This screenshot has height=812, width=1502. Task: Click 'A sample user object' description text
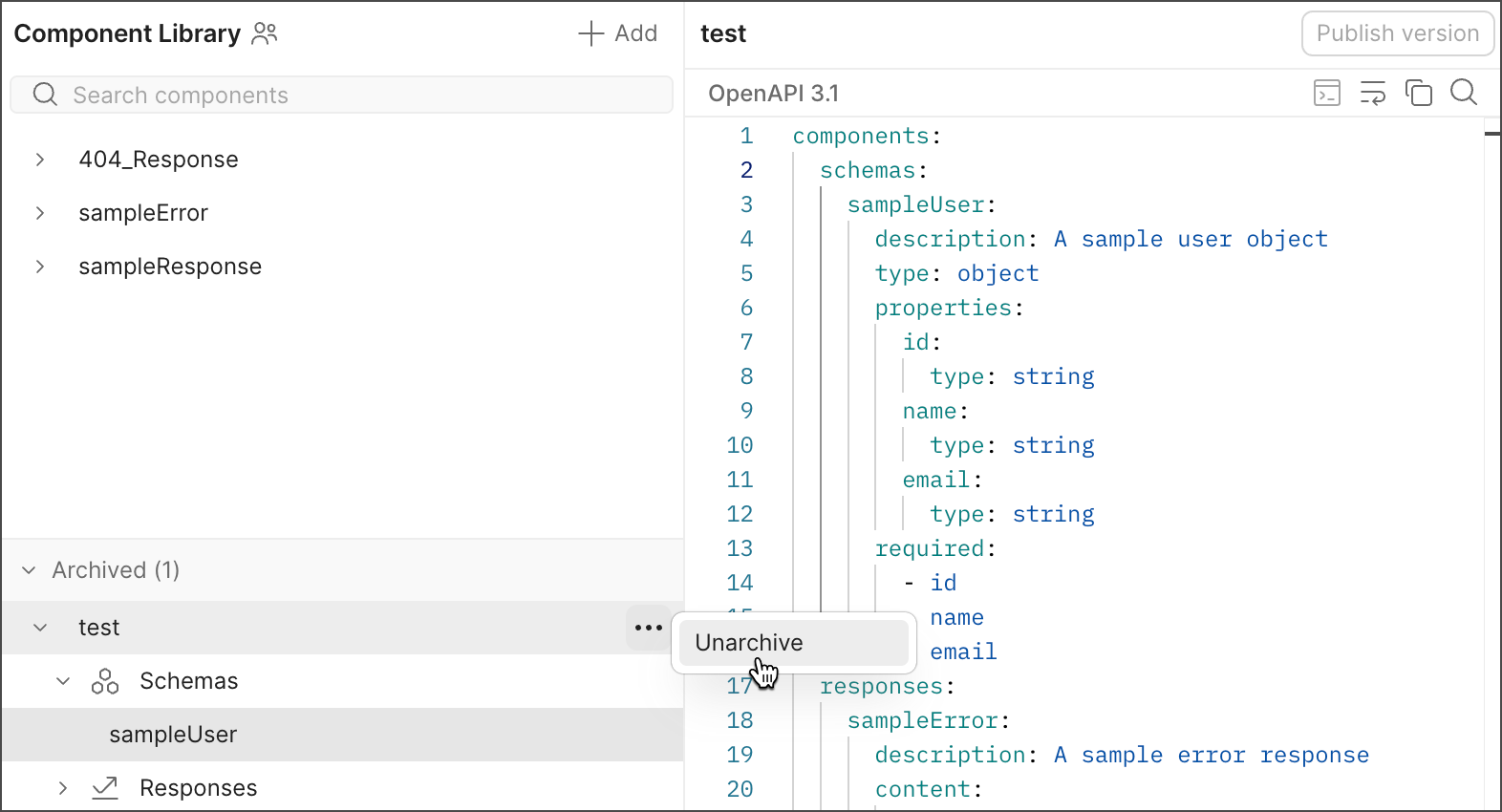click(x=1191, y=239)
